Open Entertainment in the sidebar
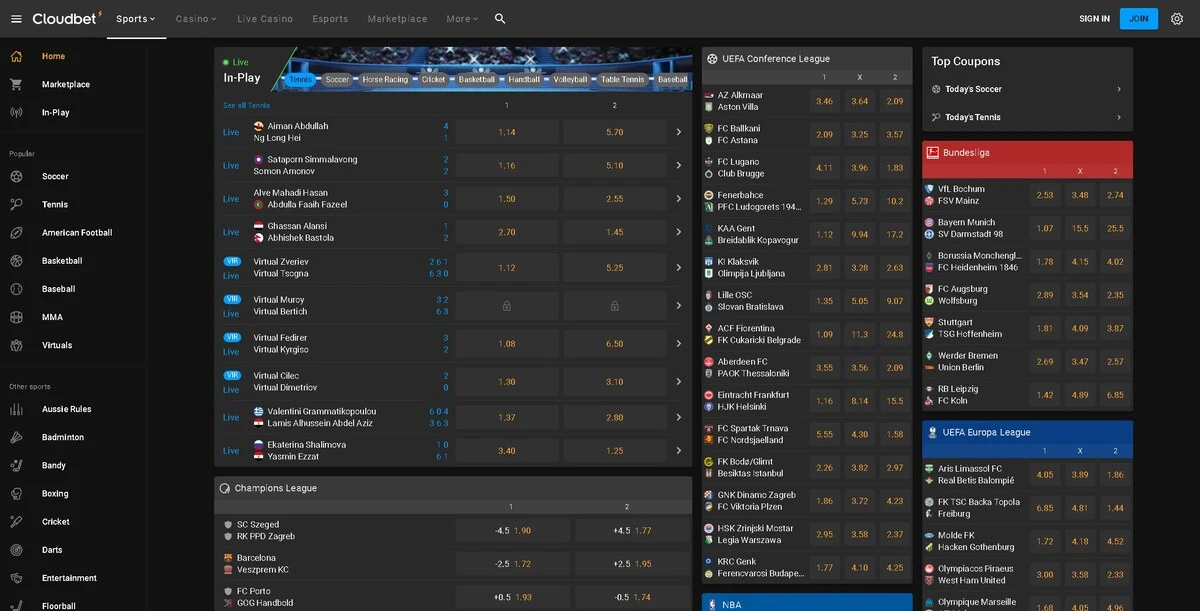 [69, 578]
